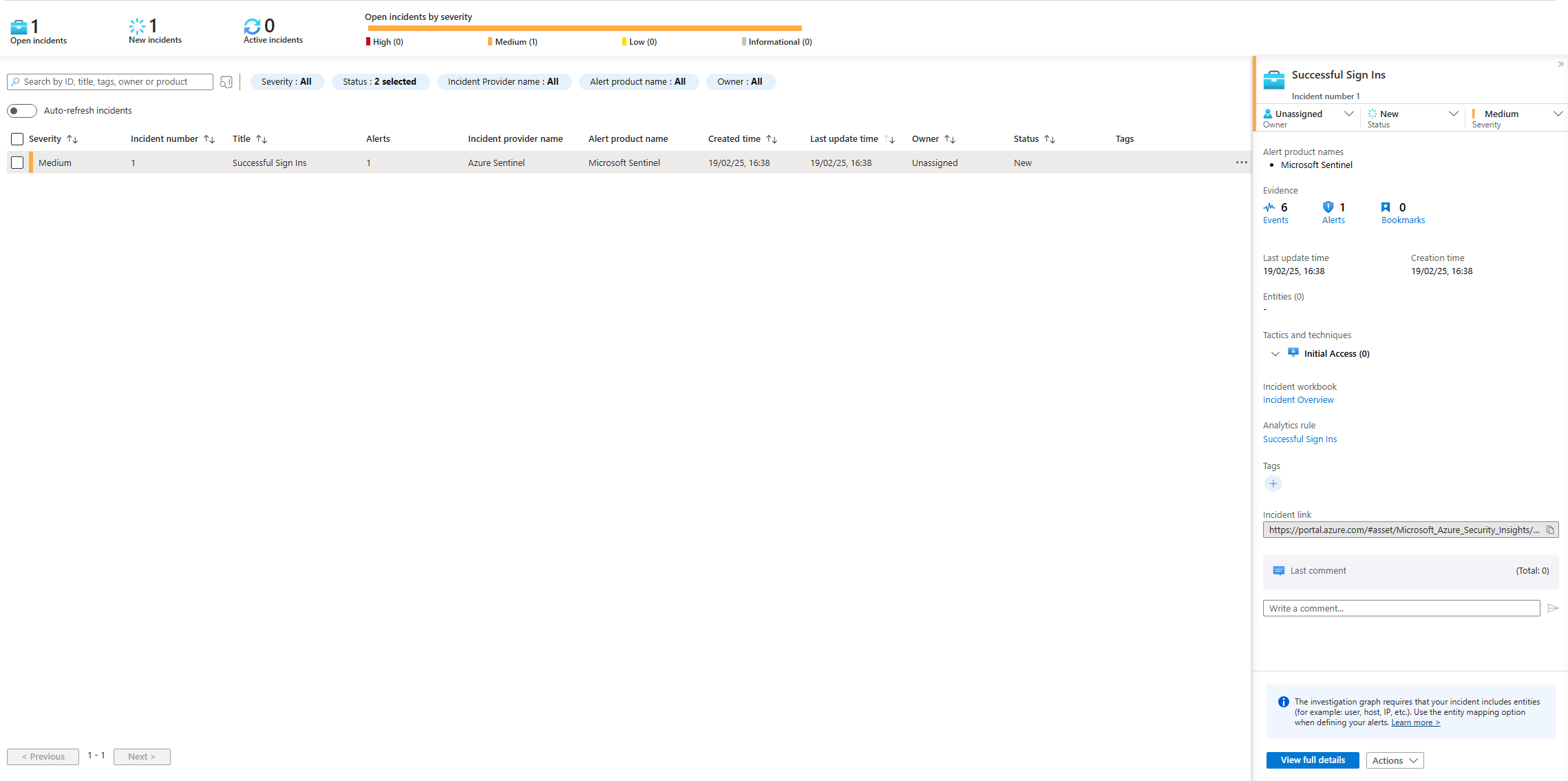Viewport: 1568px width, 781px height.
Task: Focus the incident search box
Action: (110, 82)
